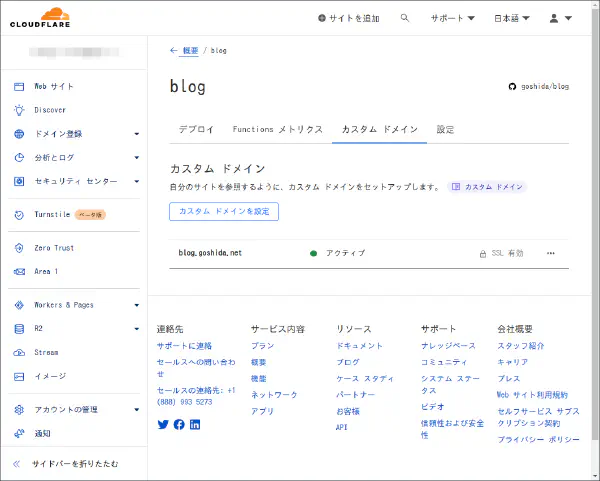The height and width of the screenshot is (481, 600).
Task: Expand the ドメイン登録 sidebar arrow
Action: [x=137, y=134]
